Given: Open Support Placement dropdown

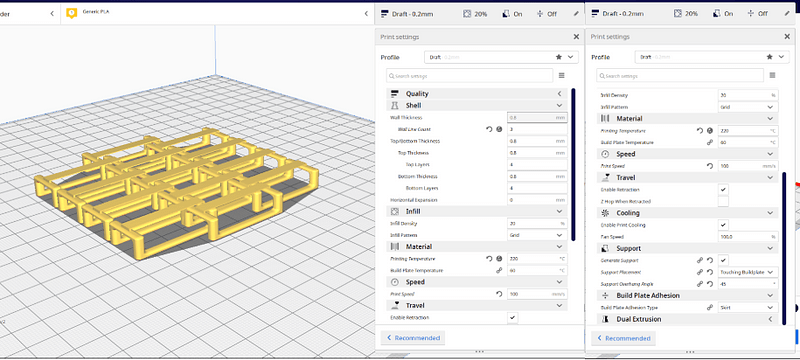Looking at the screenshot, I should (748, 272).
